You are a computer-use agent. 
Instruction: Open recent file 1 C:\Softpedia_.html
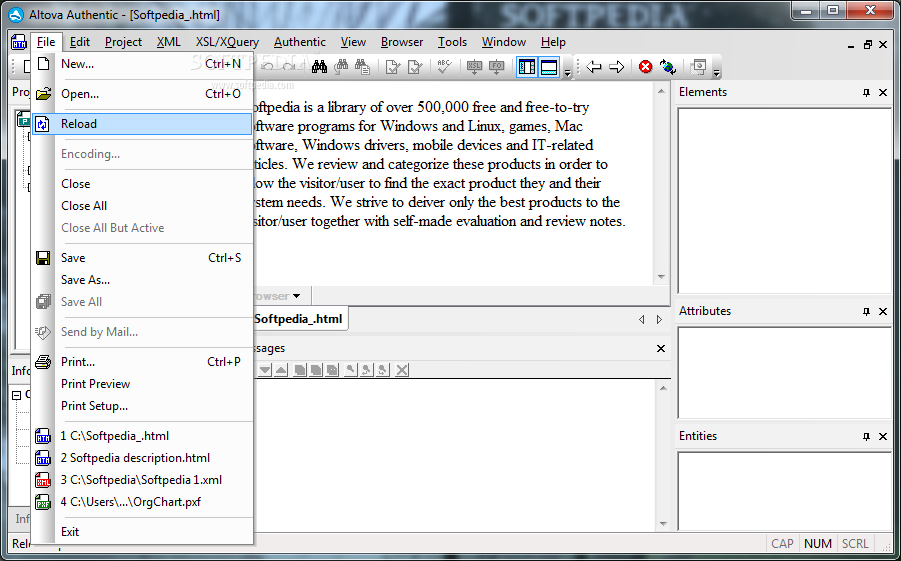[x=142, y=436]
